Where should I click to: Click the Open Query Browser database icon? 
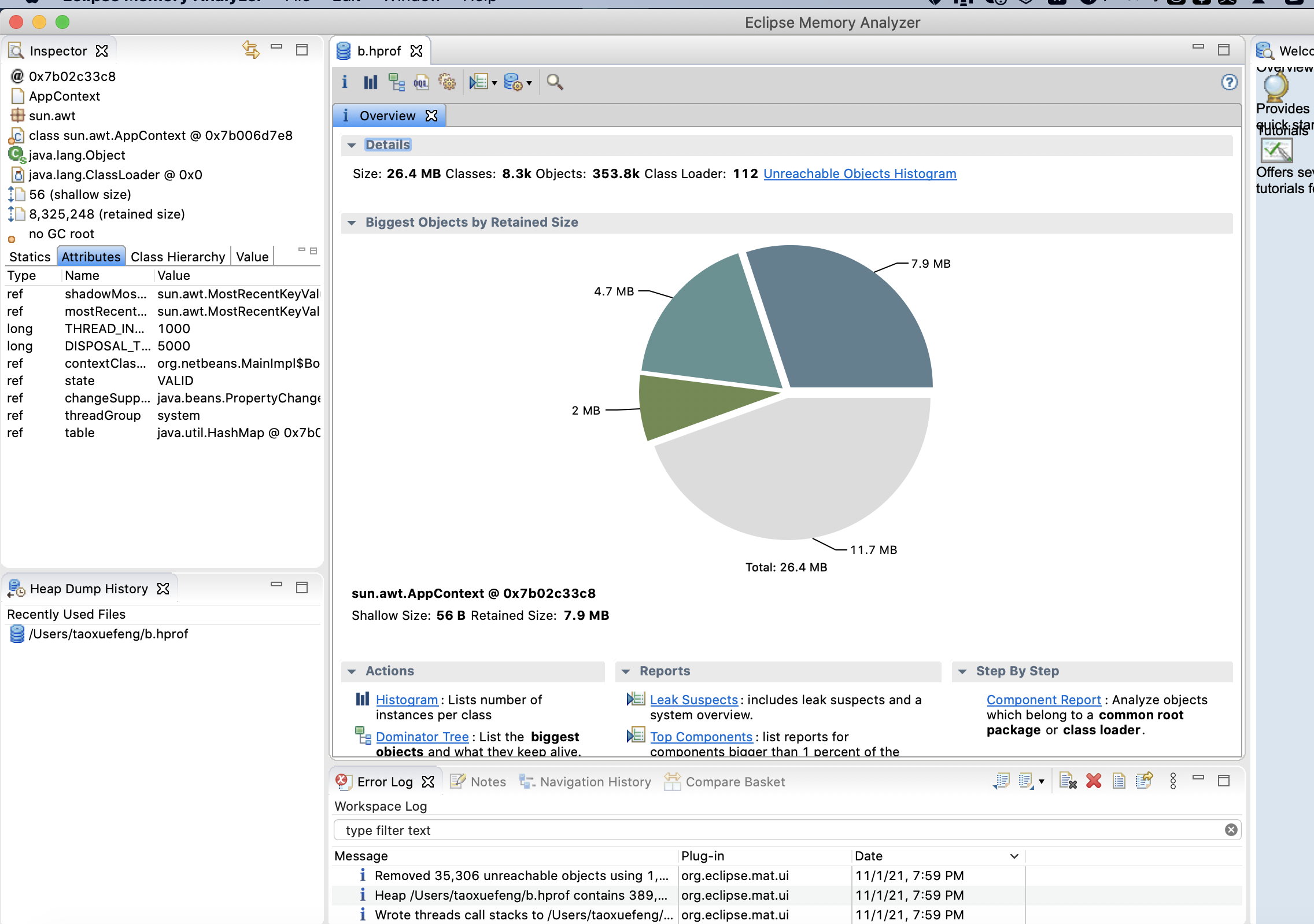pyautogui.click(x=513, y=82)
